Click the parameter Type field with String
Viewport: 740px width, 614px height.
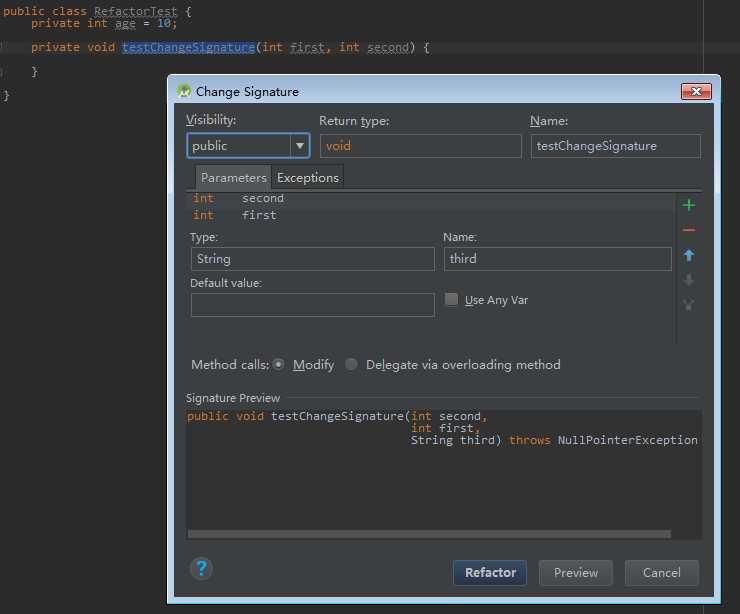312,259
